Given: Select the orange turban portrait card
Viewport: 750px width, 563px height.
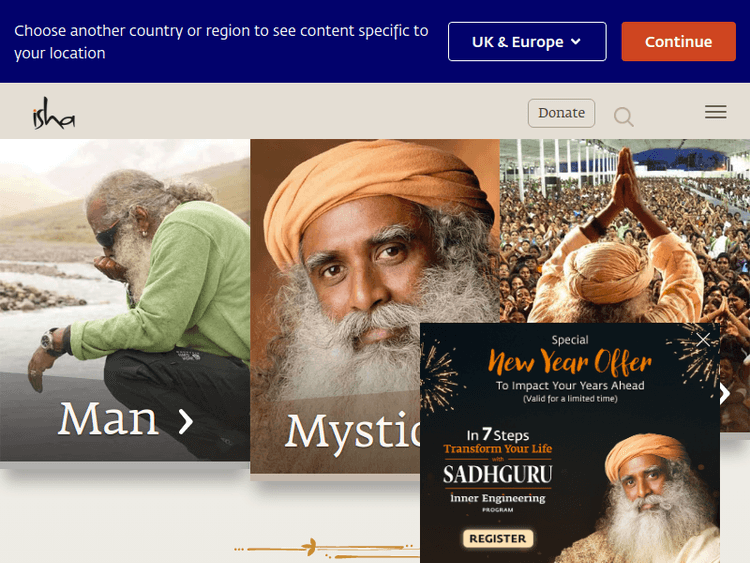Looking at the screenshot, I should (x=335, y=306).
